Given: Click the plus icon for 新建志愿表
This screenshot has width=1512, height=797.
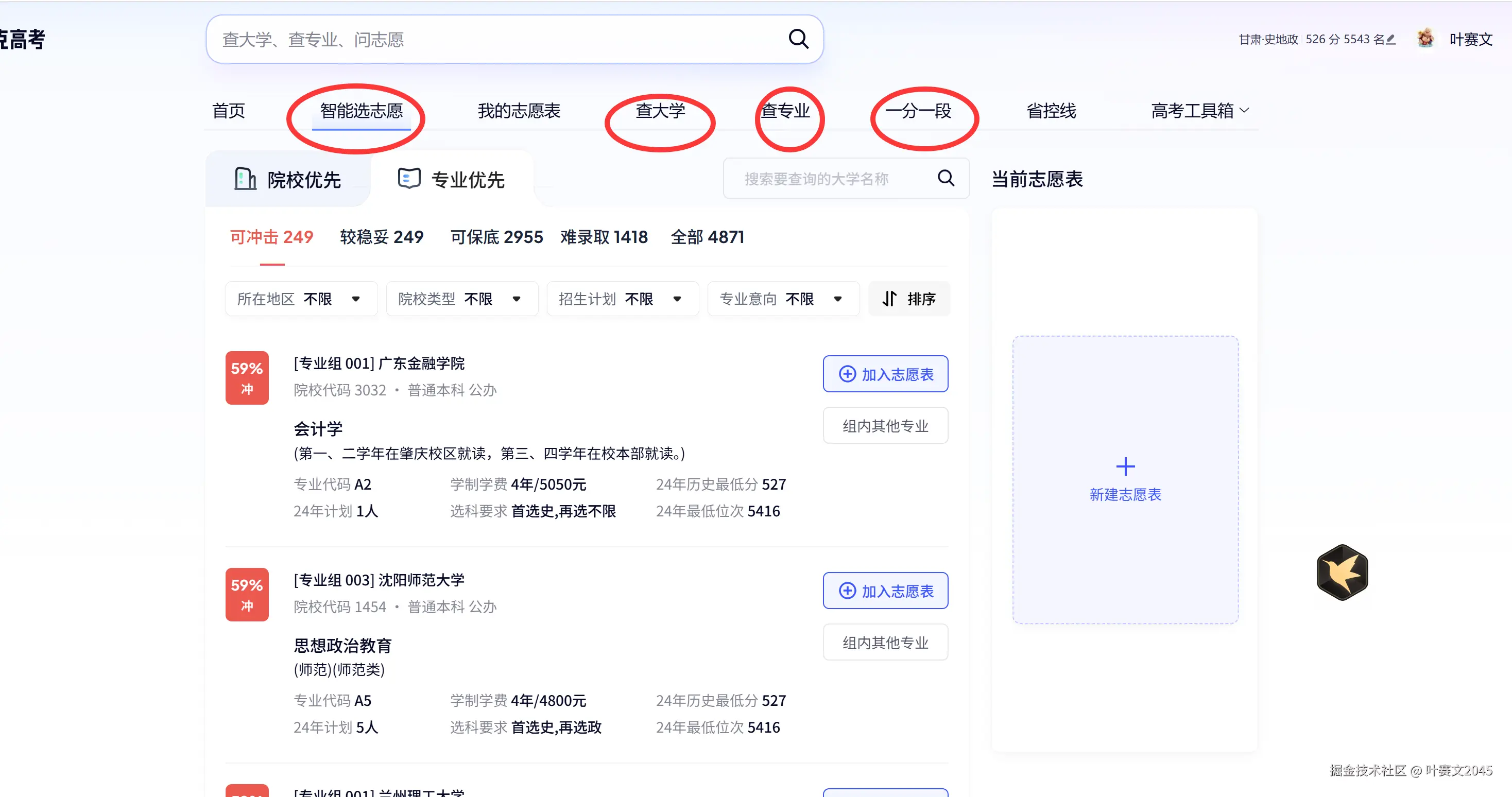Looking at the screenshot, I should click(x=1125, y=466).
